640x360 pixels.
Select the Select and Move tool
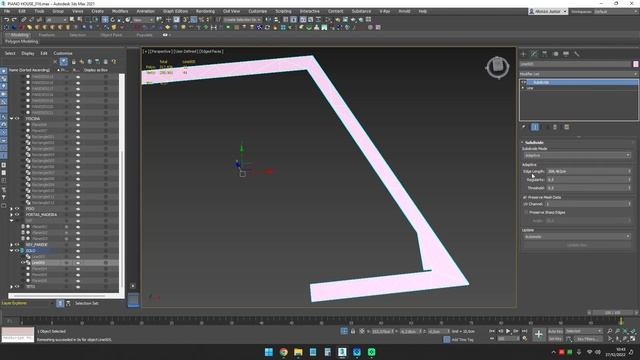pos(105,20)
